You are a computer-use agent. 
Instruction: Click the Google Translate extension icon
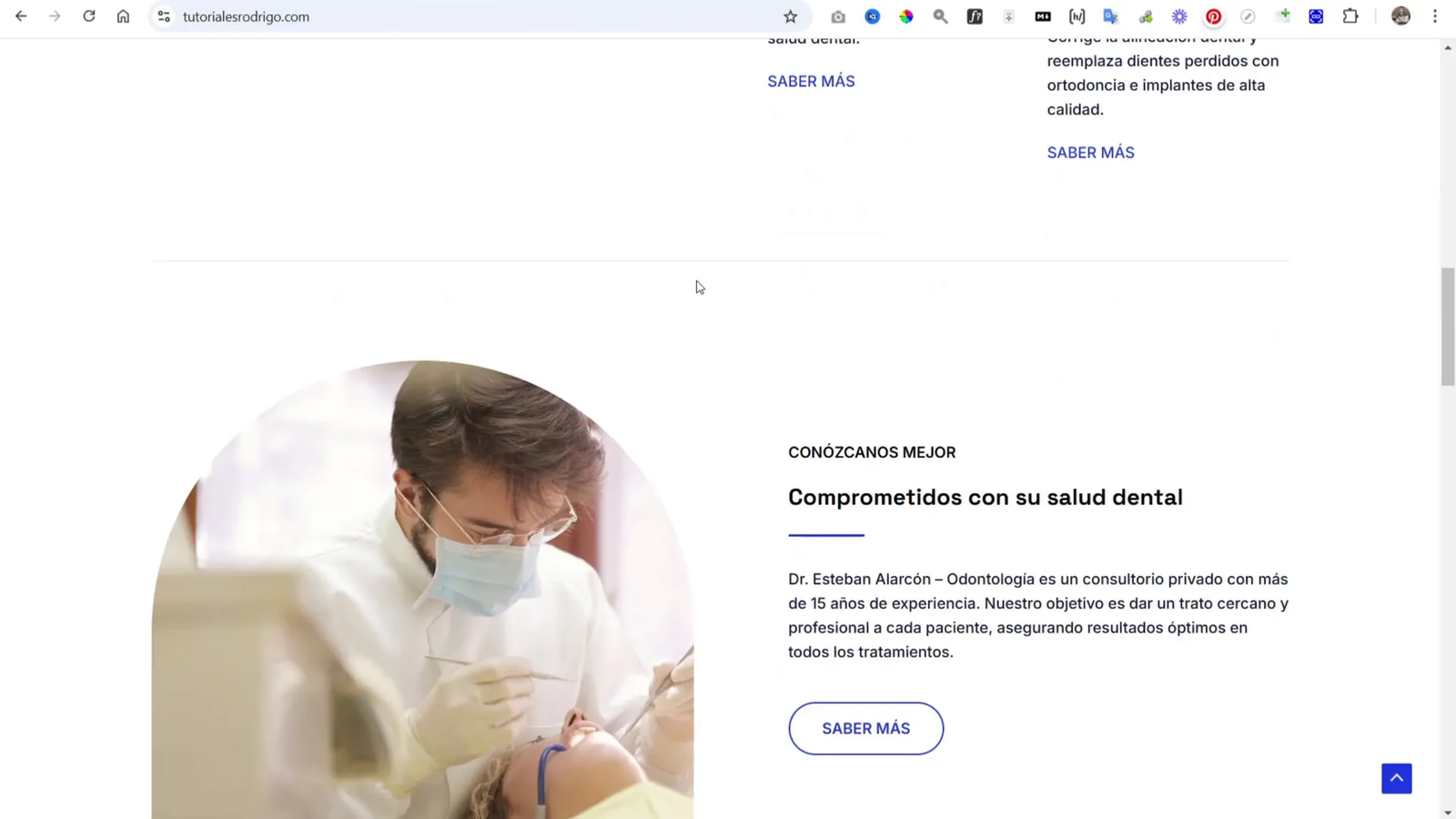[1110, 16]
